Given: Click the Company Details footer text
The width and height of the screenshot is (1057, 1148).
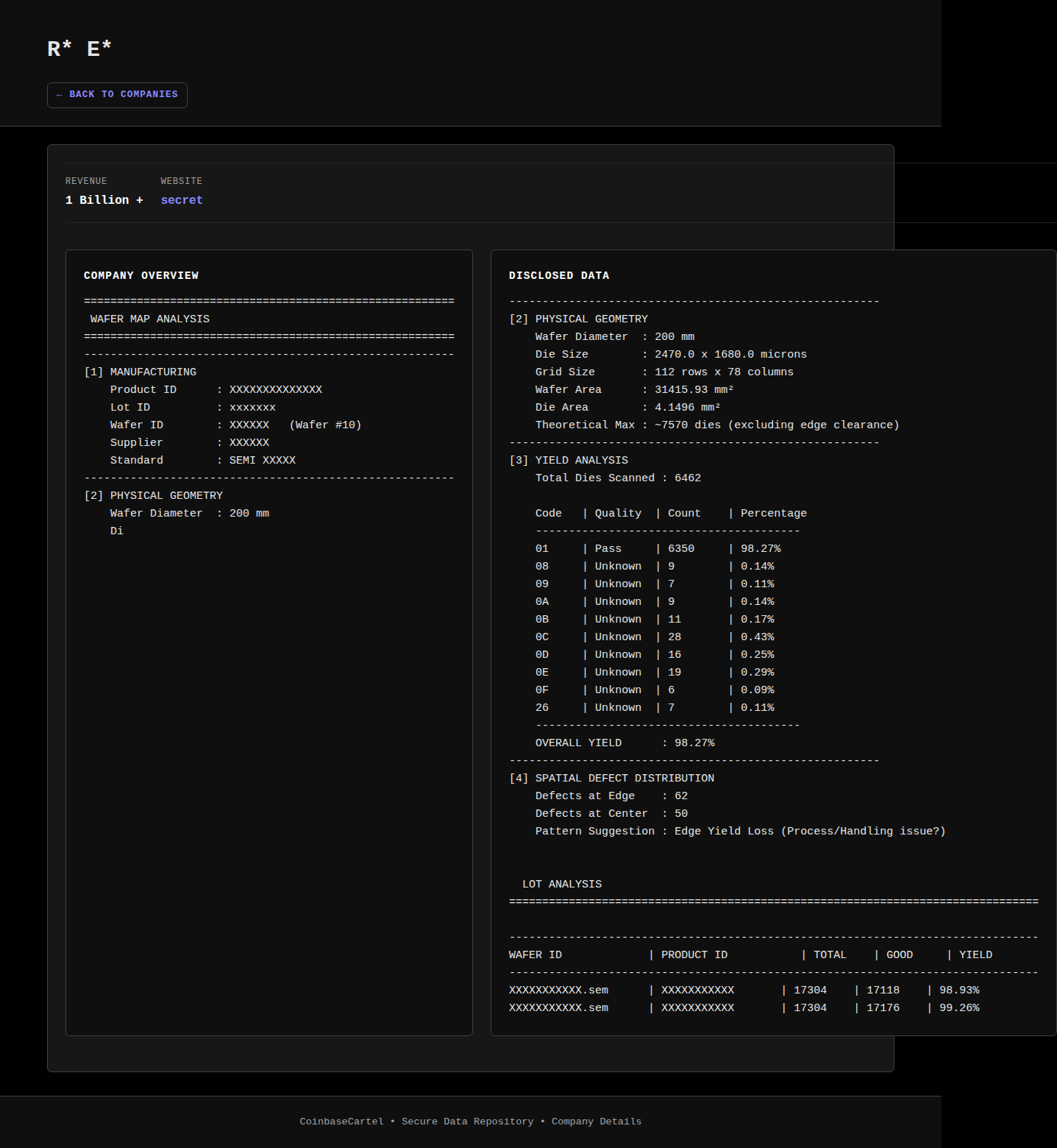Looking at the screenshot, I should (596, 1122).
